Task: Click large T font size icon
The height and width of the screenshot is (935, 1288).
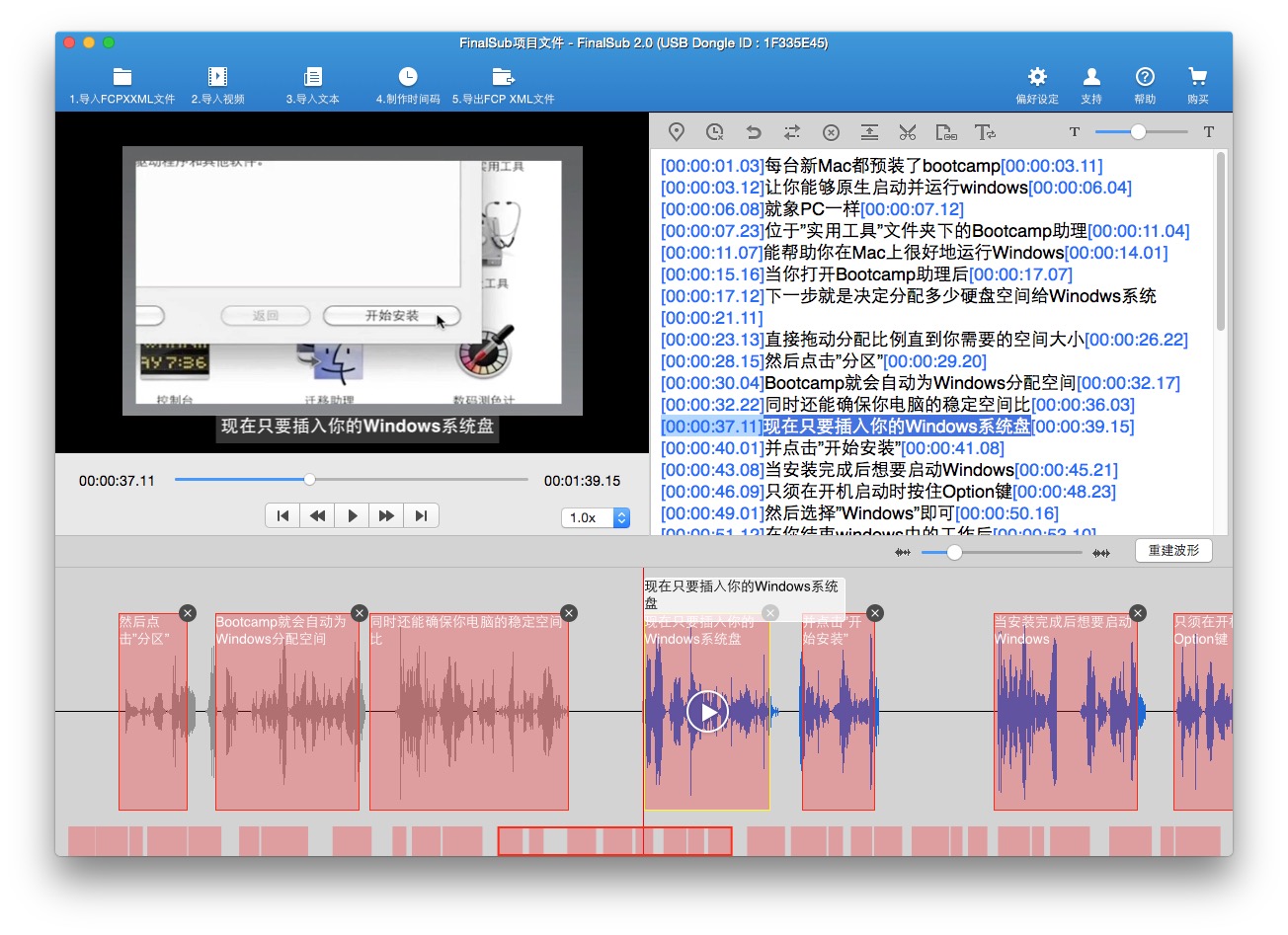Action: 1208,131
